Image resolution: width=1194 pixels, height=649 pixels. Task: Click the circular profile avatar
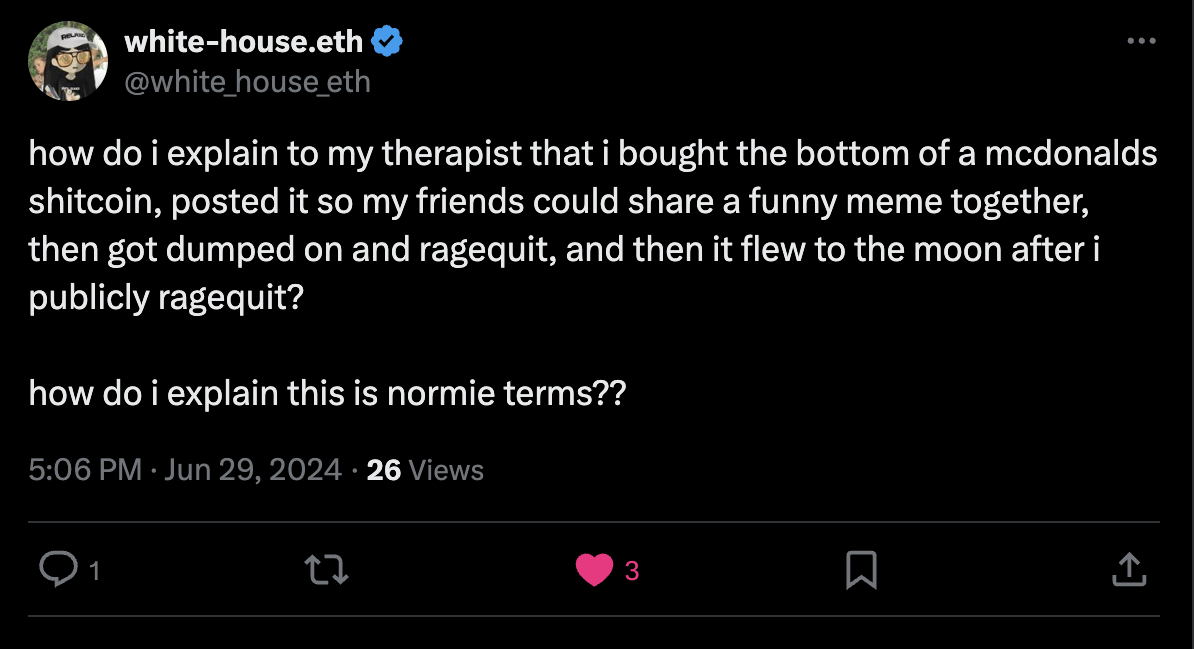(x=67, y=61)
